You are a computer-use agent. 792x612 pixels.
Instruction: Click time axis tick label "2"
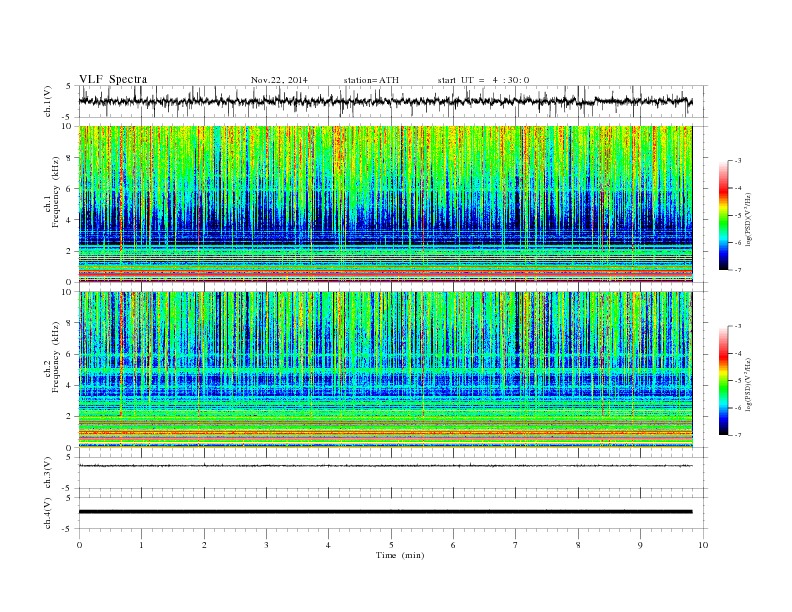pos(204,545)
